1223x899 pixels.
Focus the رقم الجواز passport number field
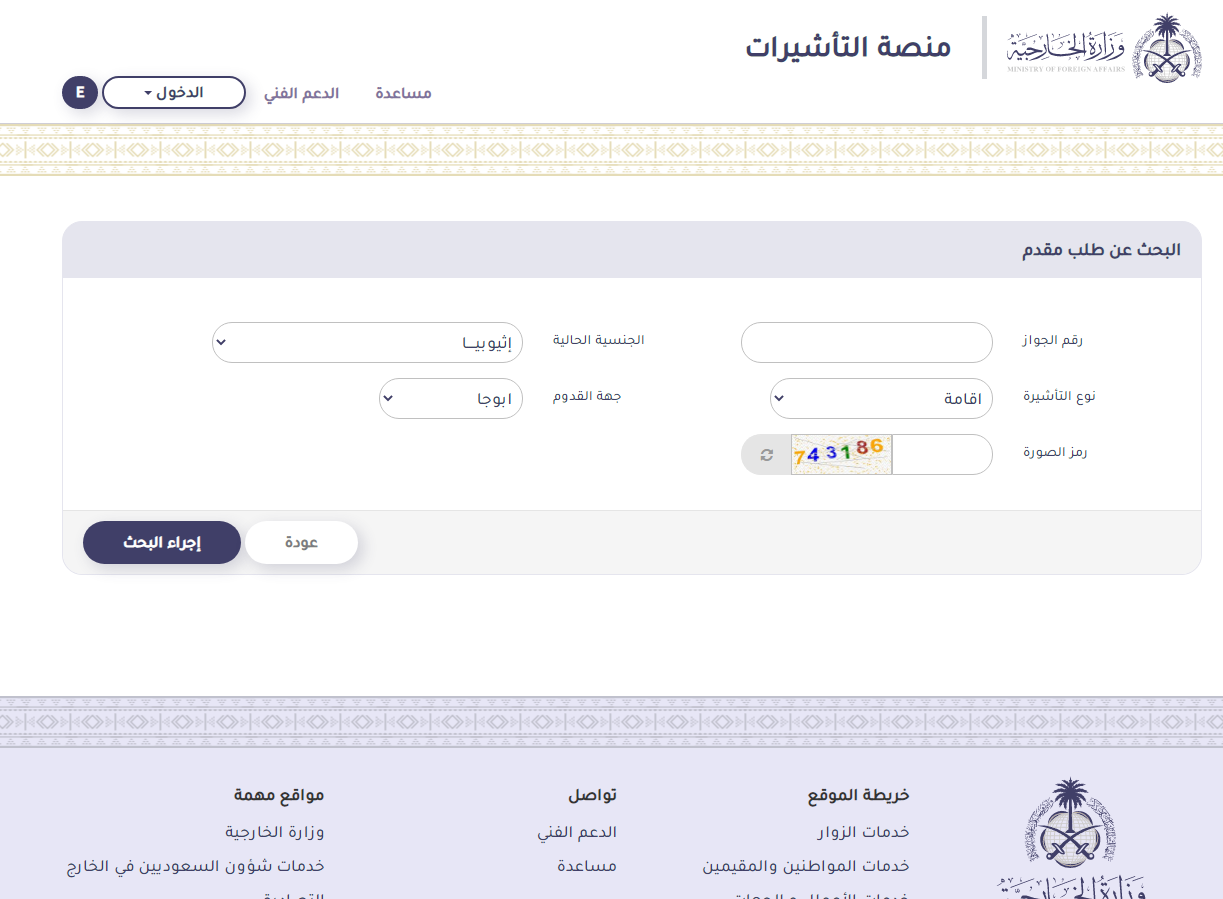(x=866, y=342)
